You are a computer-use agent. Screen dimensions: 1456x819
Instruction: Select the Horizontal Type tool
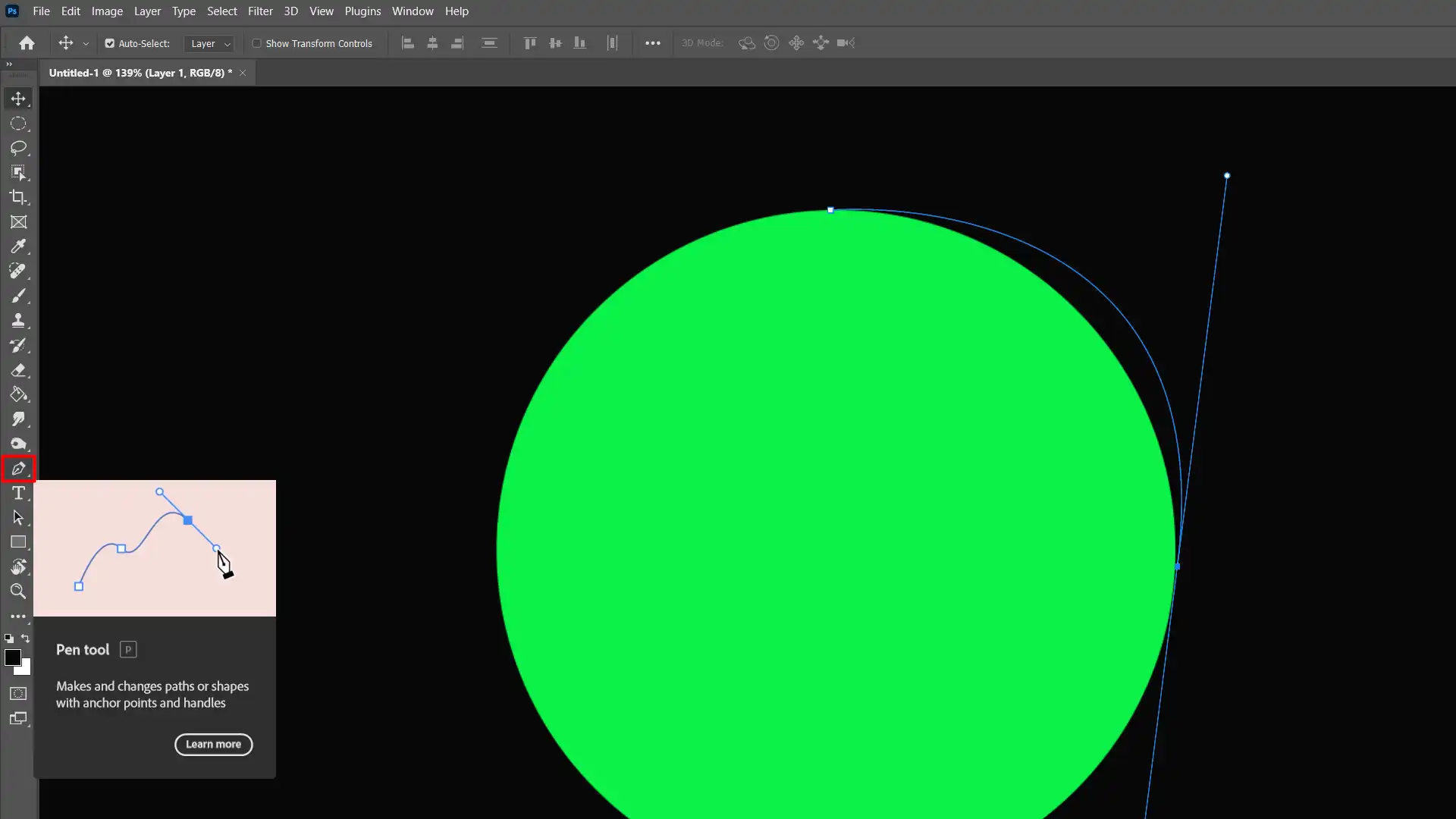click(x=18, y=493)
